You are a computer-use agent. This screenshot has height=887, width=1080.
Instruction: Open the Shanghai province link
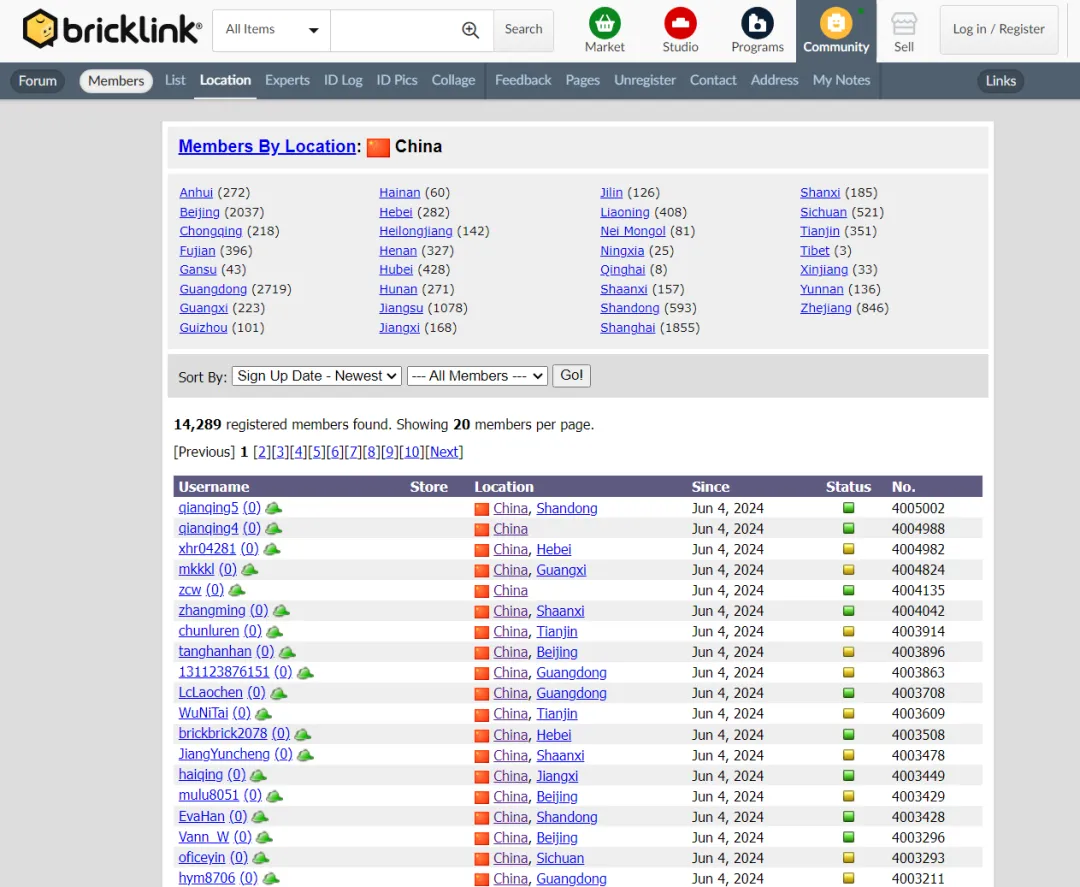[x=627, y=328]
